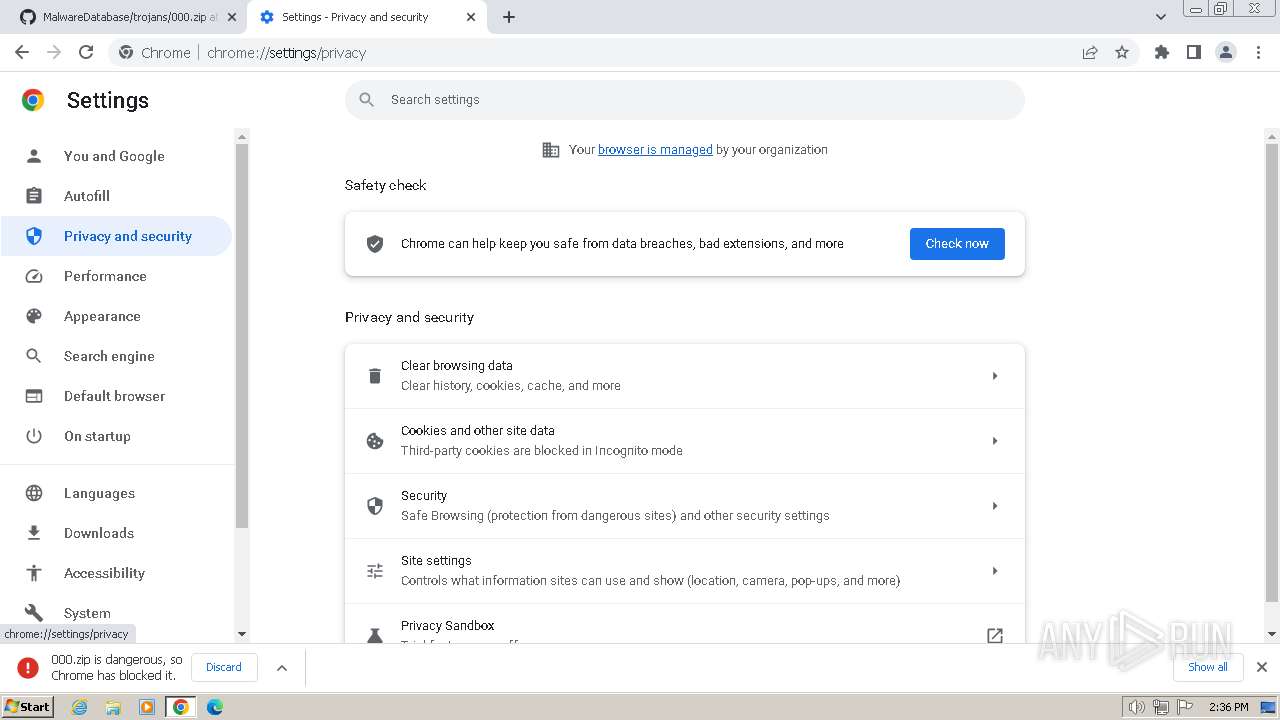Expand options caret for 000.zip download
Image resolution: width=1280 pixels, height=720 pixels.
pos(282,668)
